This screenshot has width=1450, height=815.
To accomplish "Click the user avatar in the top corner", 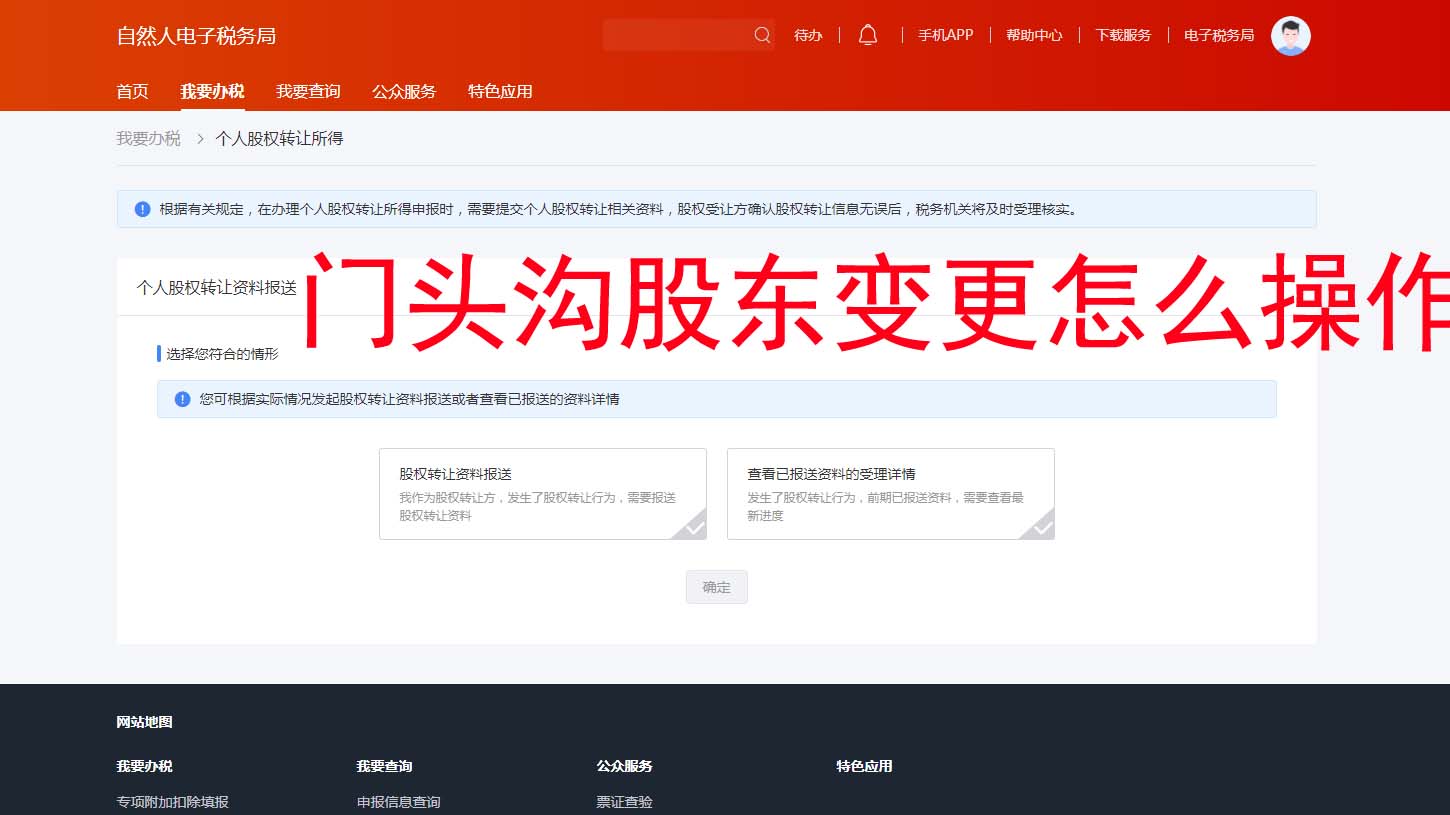I will (1291, 36).
